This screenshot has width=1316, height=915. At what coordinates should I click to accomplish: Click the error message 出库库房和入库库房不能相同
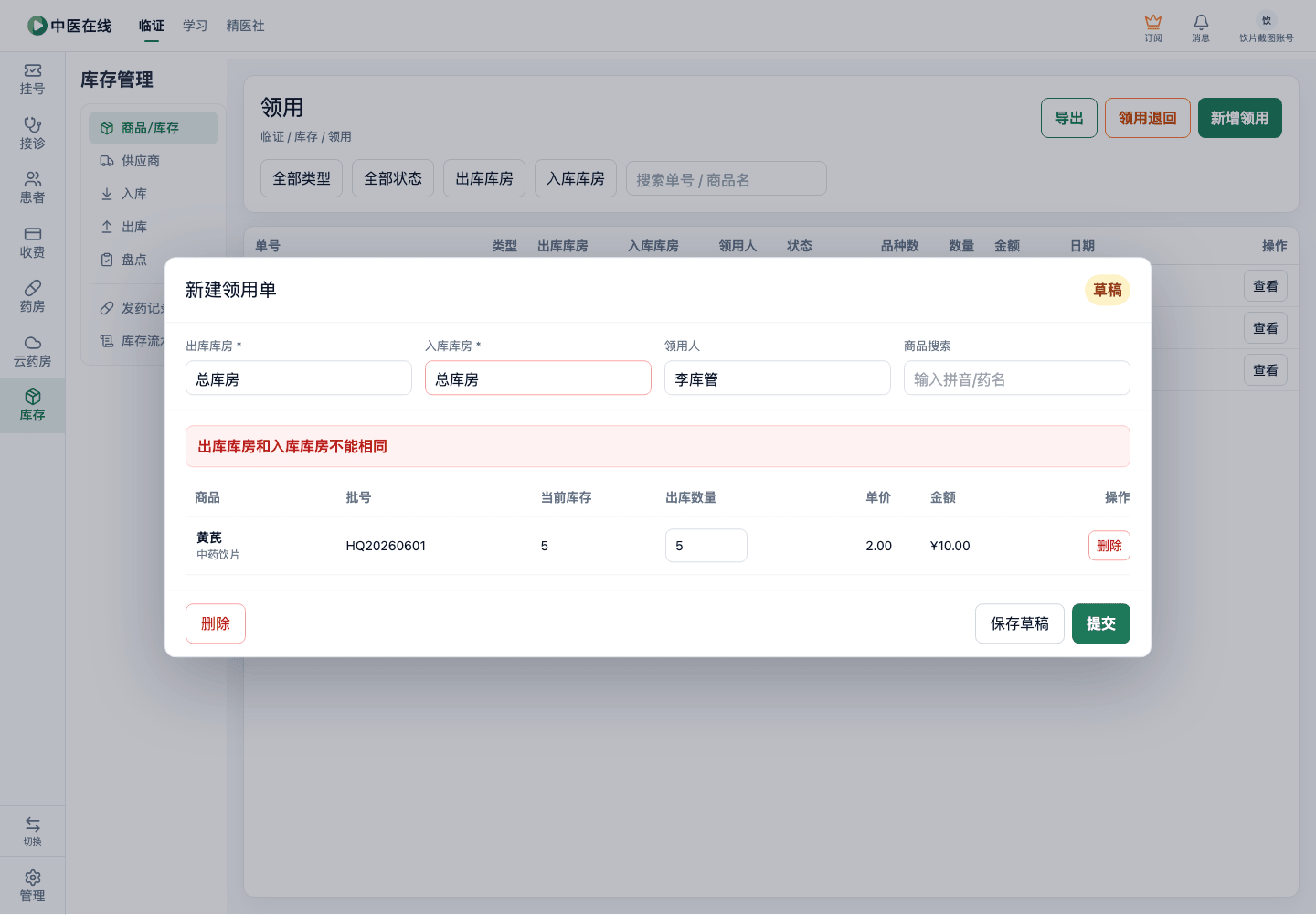(292, 446)
